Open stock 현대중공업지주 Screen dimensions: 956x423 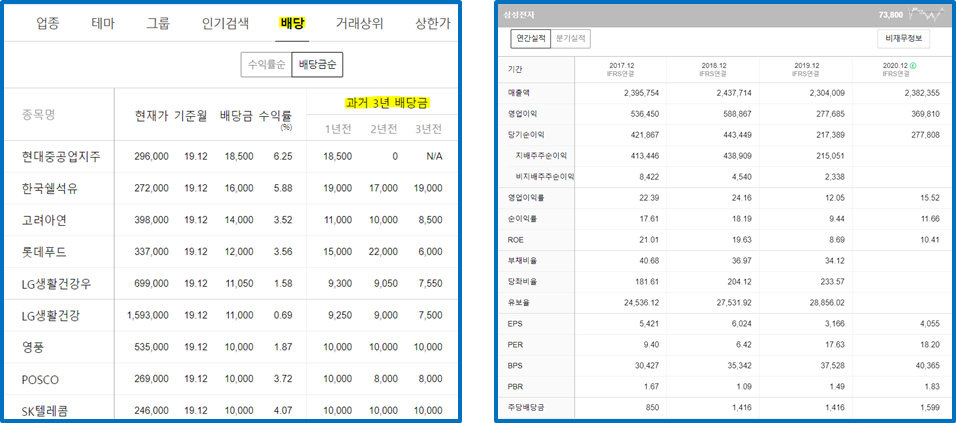coord(60,157)
